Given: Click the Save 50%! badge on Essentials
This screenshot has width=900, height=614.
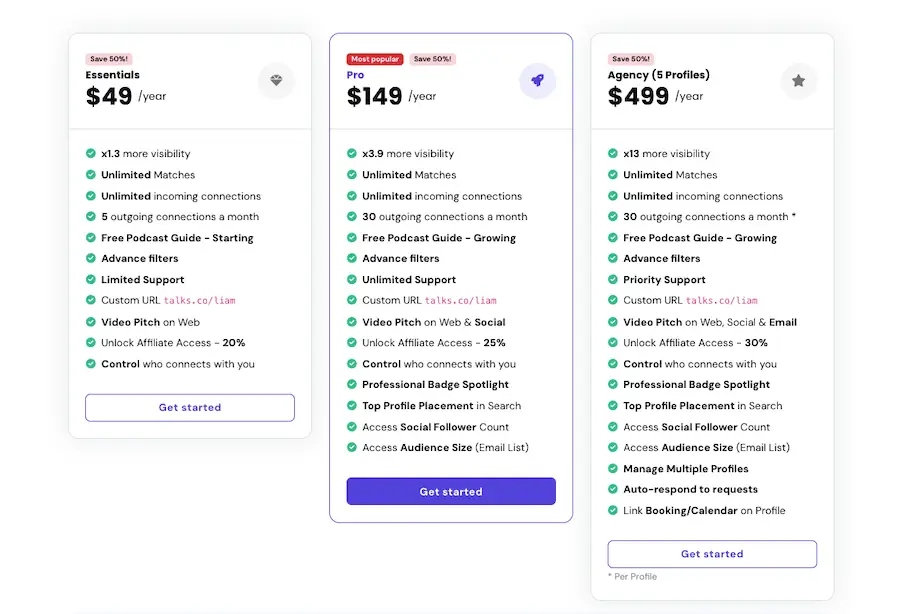Looking at the screenshot, I should [109, 59].
